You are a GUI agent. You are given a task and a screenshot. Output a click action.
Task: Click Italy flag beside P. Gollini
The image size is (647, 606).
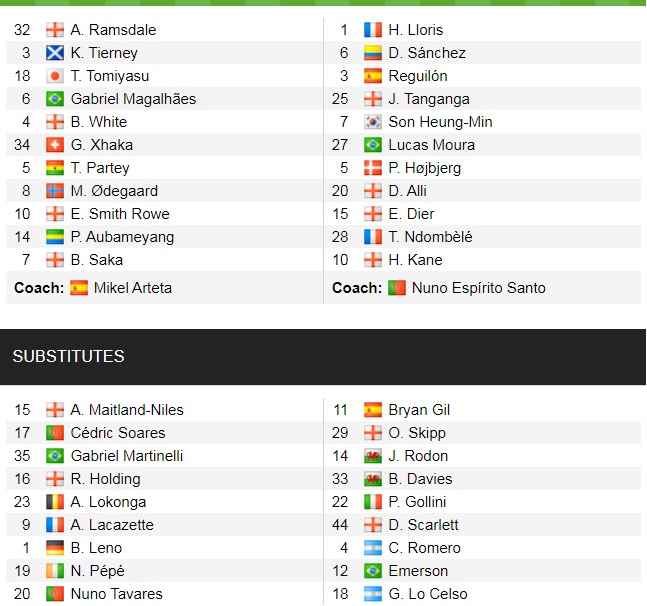click(373, 502)
